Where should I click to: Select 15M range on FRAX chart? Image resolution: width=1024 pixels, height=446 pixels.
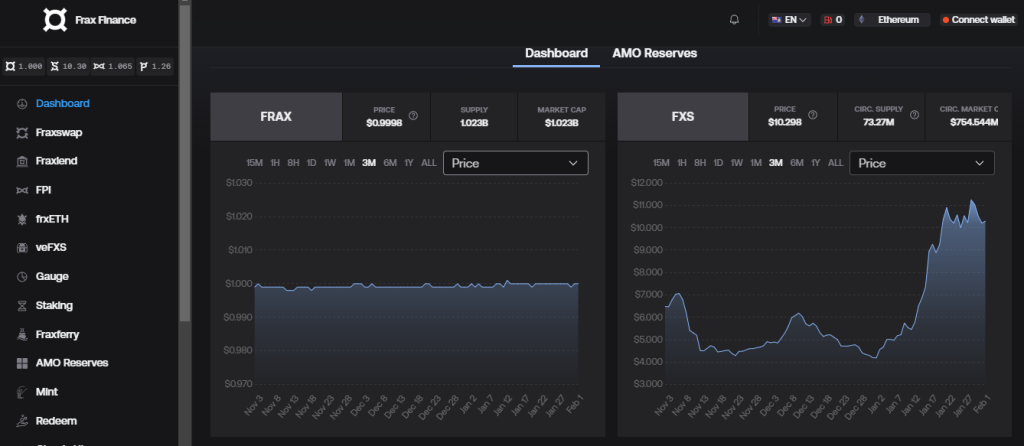tap(254, 163)
